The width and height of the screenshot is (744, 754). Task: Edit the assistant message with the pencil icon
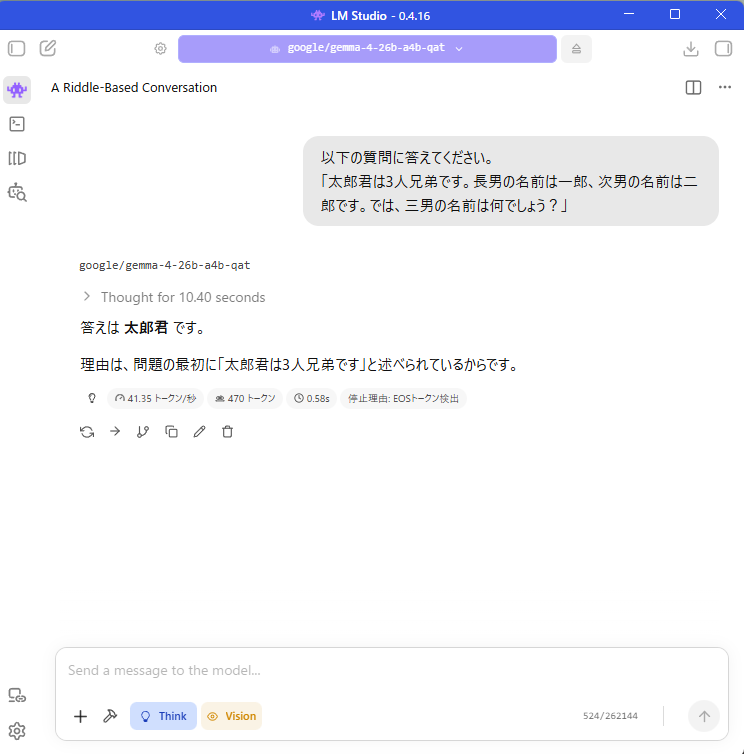tap(200, 432)
